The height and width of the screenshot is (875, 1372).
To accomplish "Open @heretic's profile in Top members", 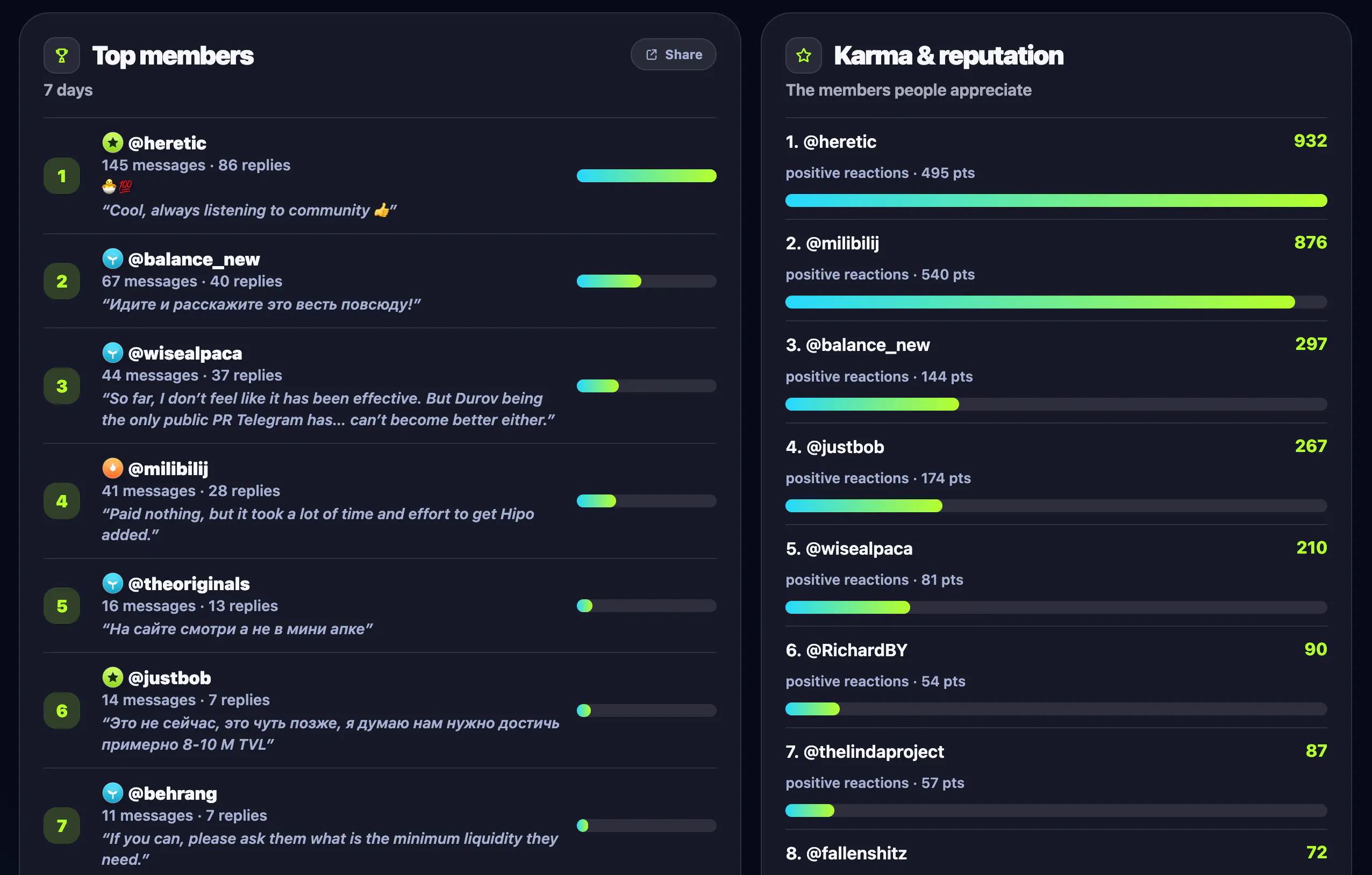I will pyautogui.click(x=167, y=143).
